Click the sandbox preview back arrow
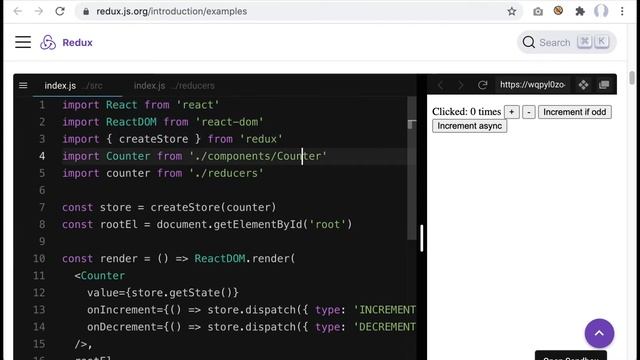The width and height of the screenshot is (640, 360). [x=440, y=85]
